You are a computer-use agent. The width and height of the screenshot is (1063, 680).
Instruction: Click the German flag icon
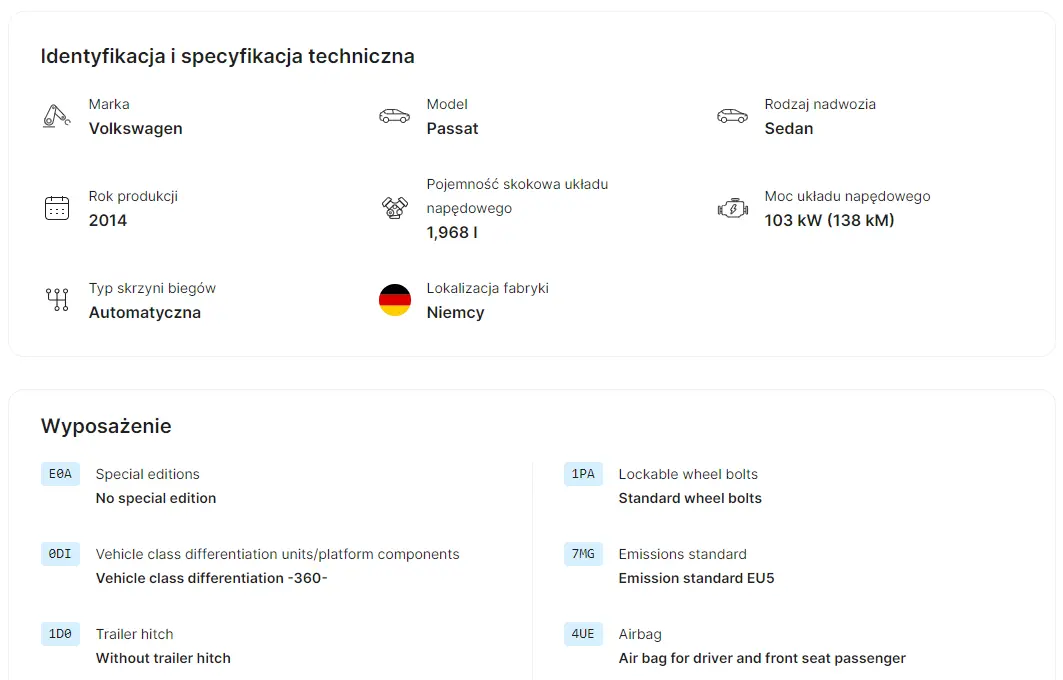pos(395,300)
